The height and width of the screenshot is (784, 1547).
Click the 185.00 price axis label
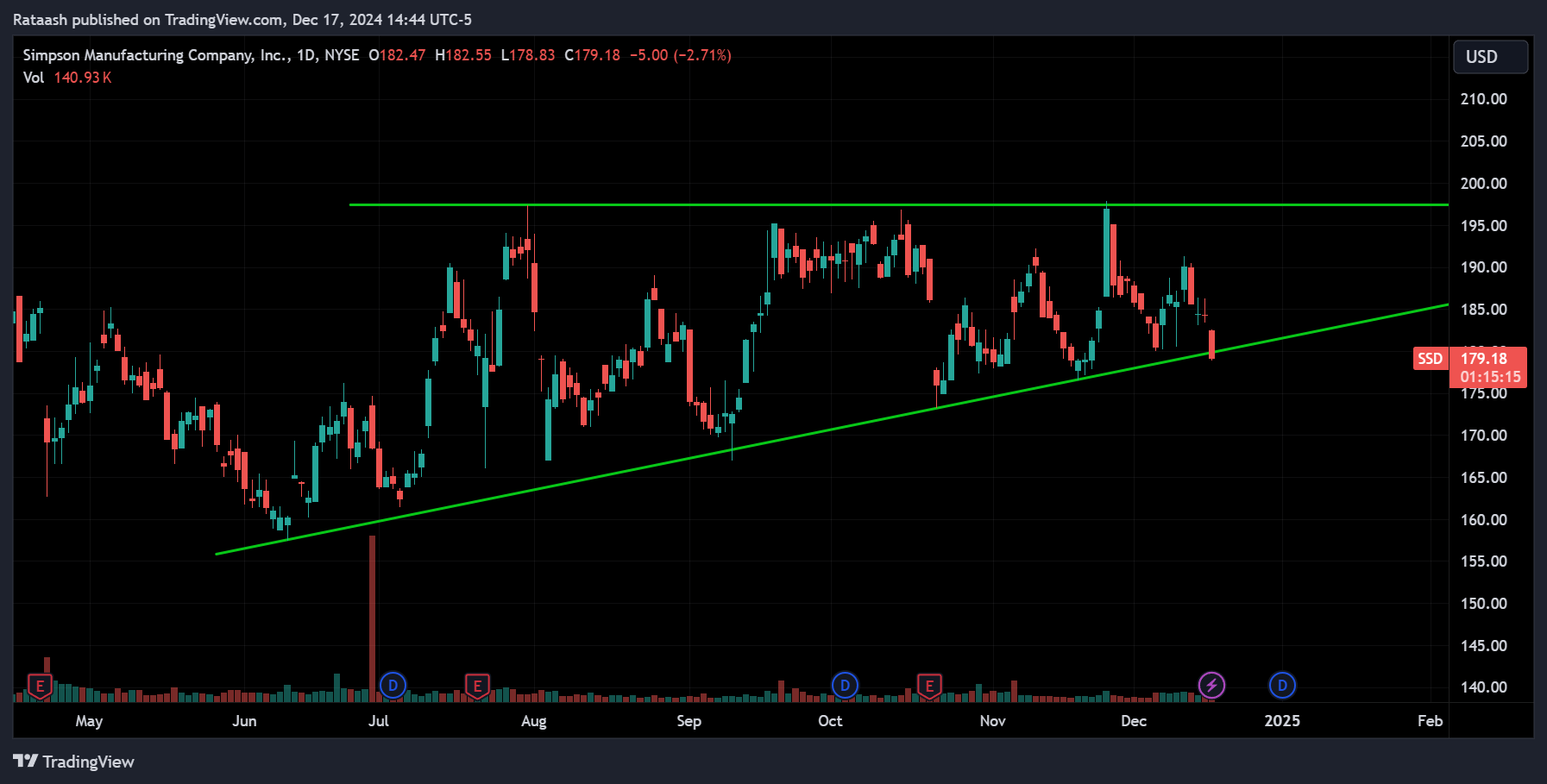tap(1483, 310)
